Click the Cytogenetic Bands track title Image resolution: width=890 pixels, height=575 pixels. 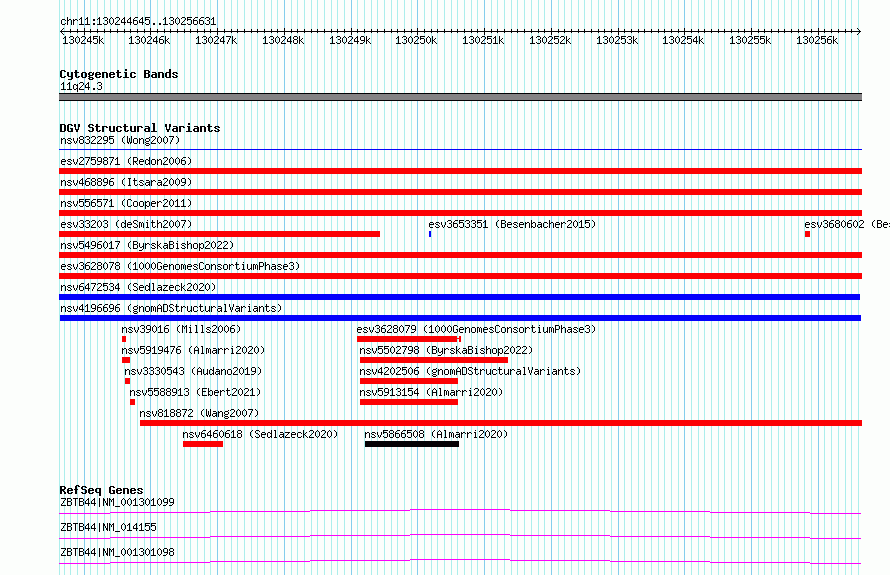pyautogui.click(x=119, y=74)
